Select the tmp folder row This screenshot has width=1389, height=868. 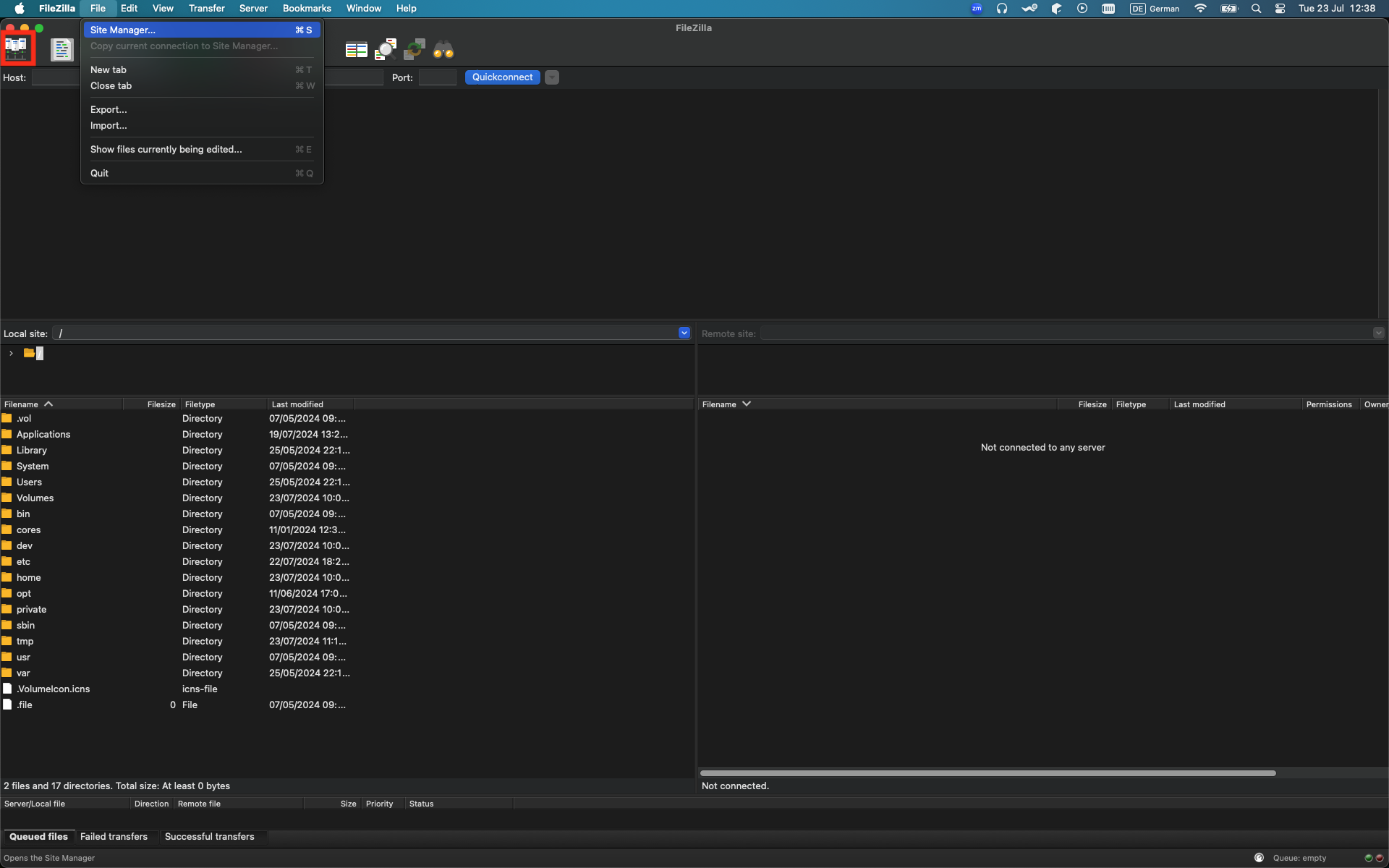pos(347,641)
